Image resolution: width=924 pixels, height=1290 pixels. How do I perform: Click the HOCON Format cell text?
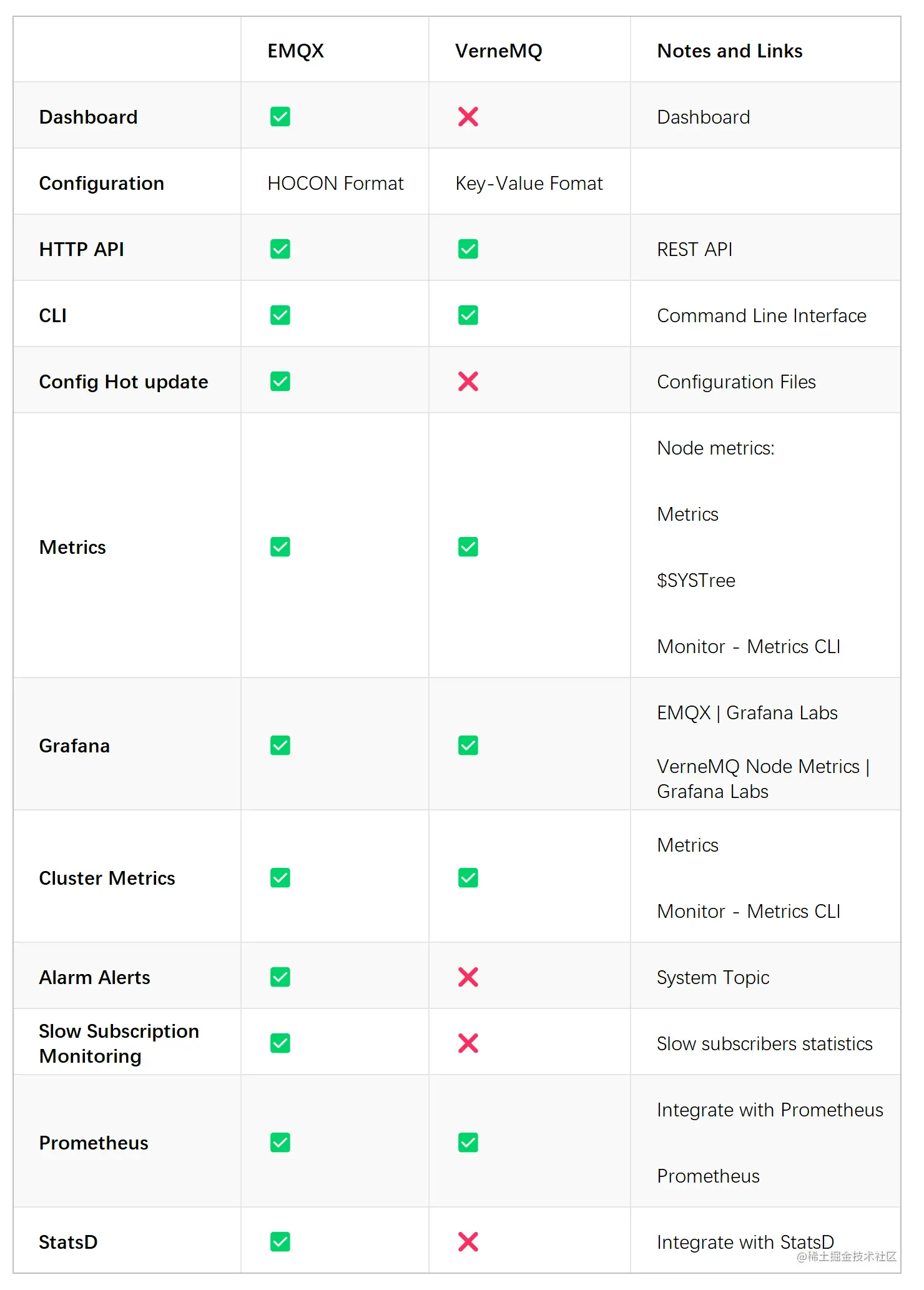coord(335,184)
